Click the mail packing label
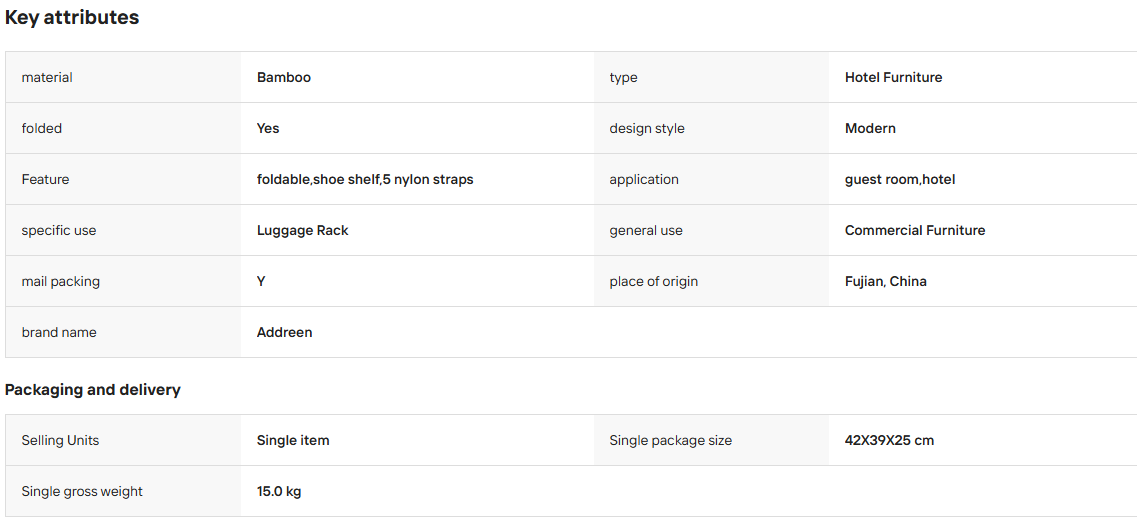The height and width of the screenshot is (517, 1137). [x=61, y=281]
